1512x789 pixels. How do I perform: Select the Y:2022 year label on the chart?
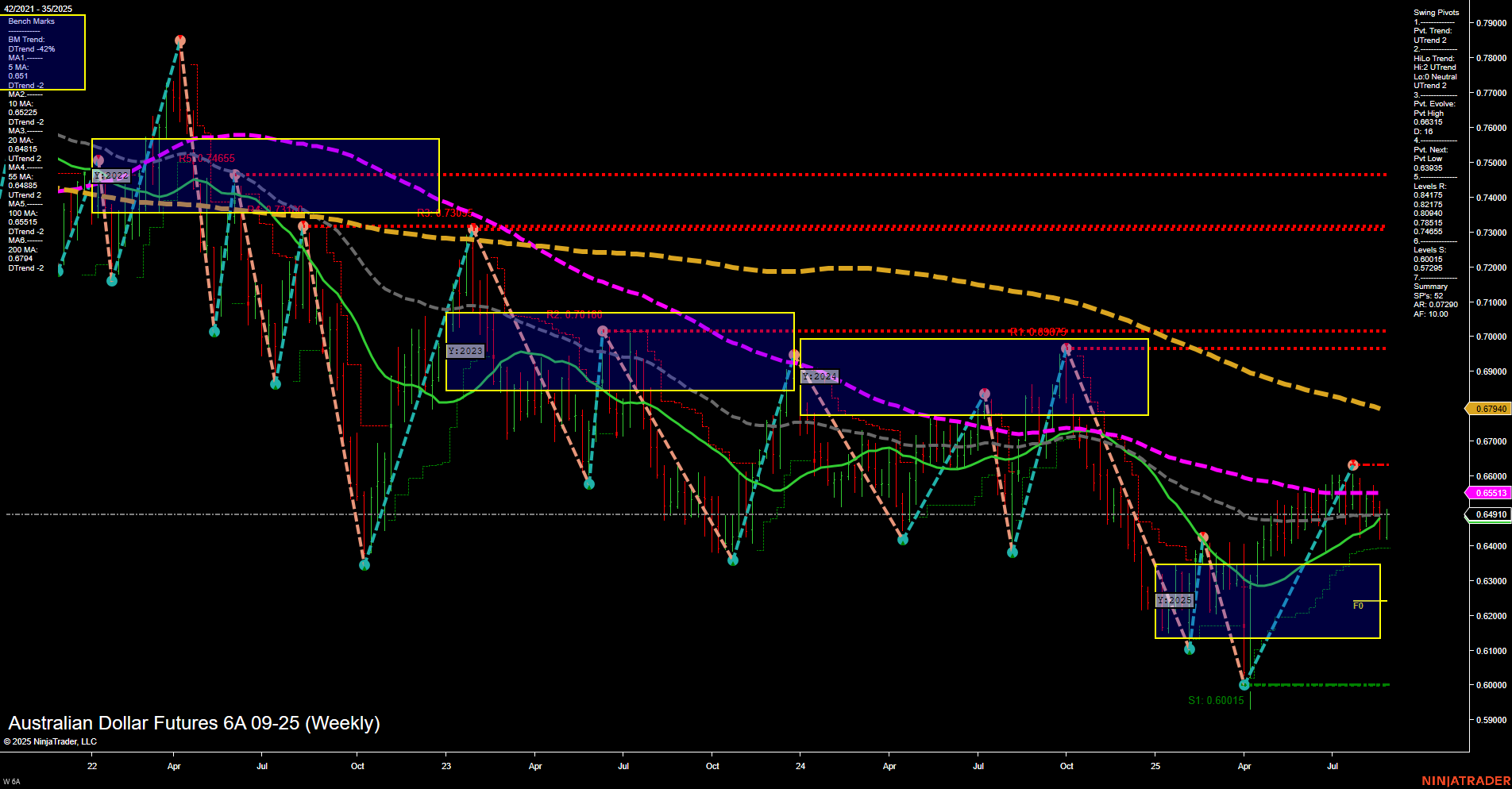(111, 175)
